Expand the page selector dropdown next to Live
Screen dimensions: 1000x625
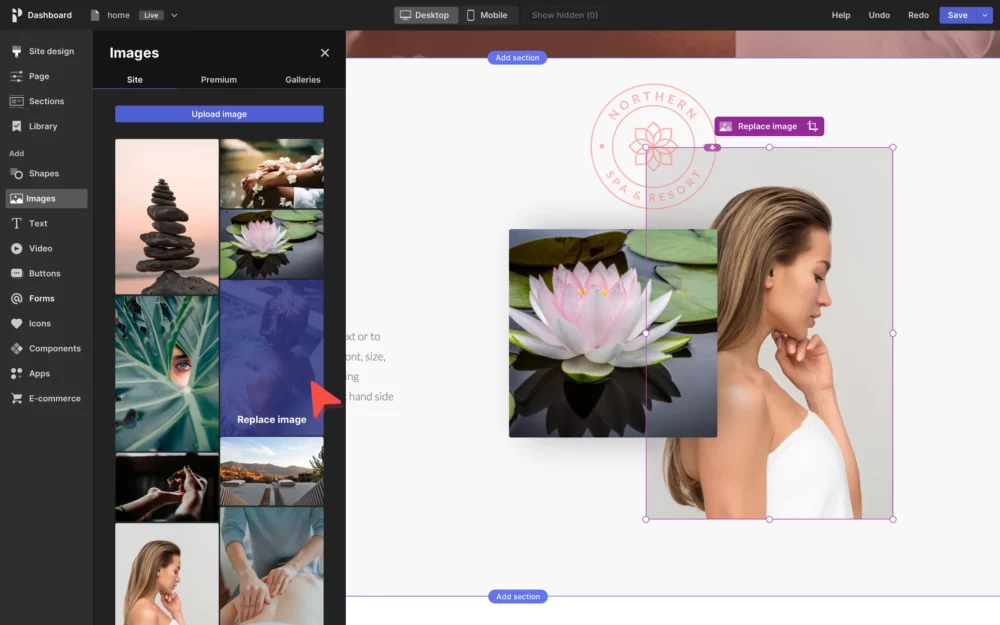[175, 15]
